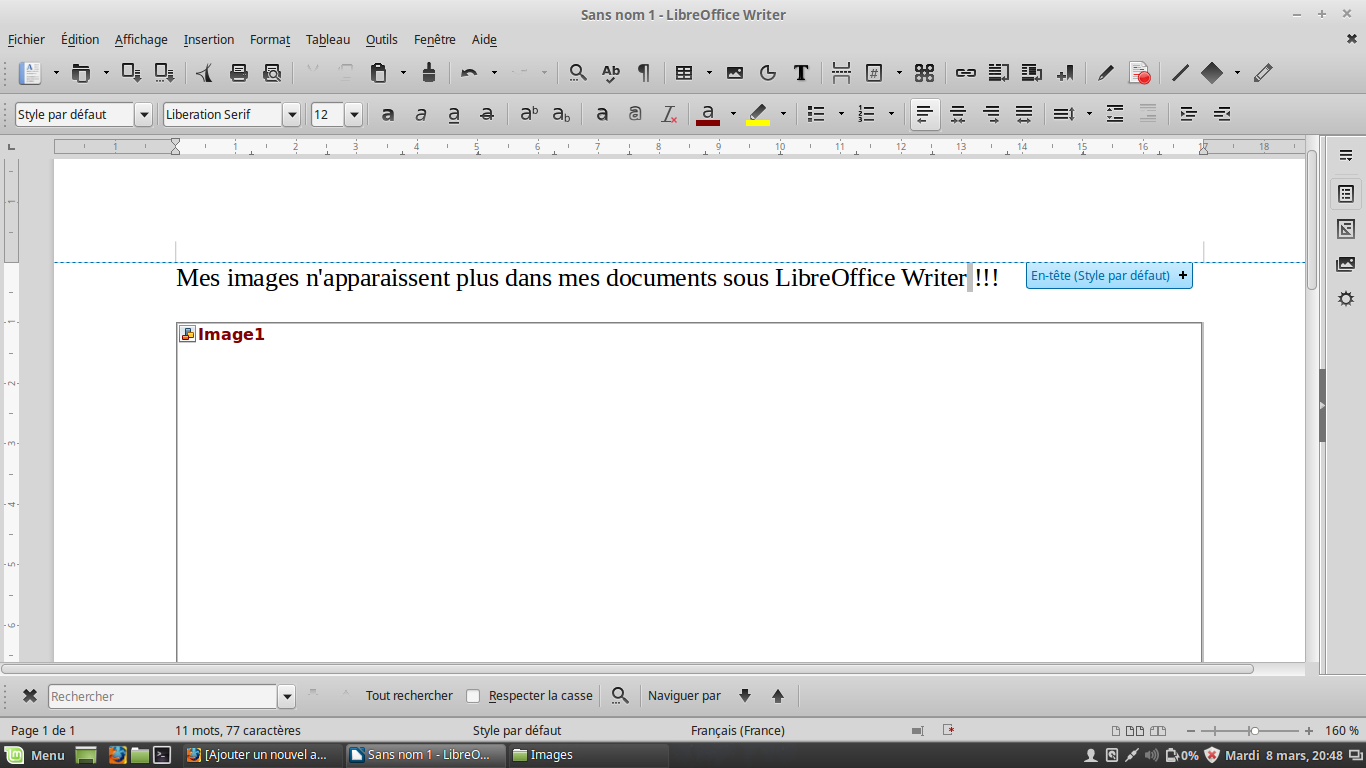1366x768 pixels.
Task: Insert a page break icon
Action: (x=841, y=72)
